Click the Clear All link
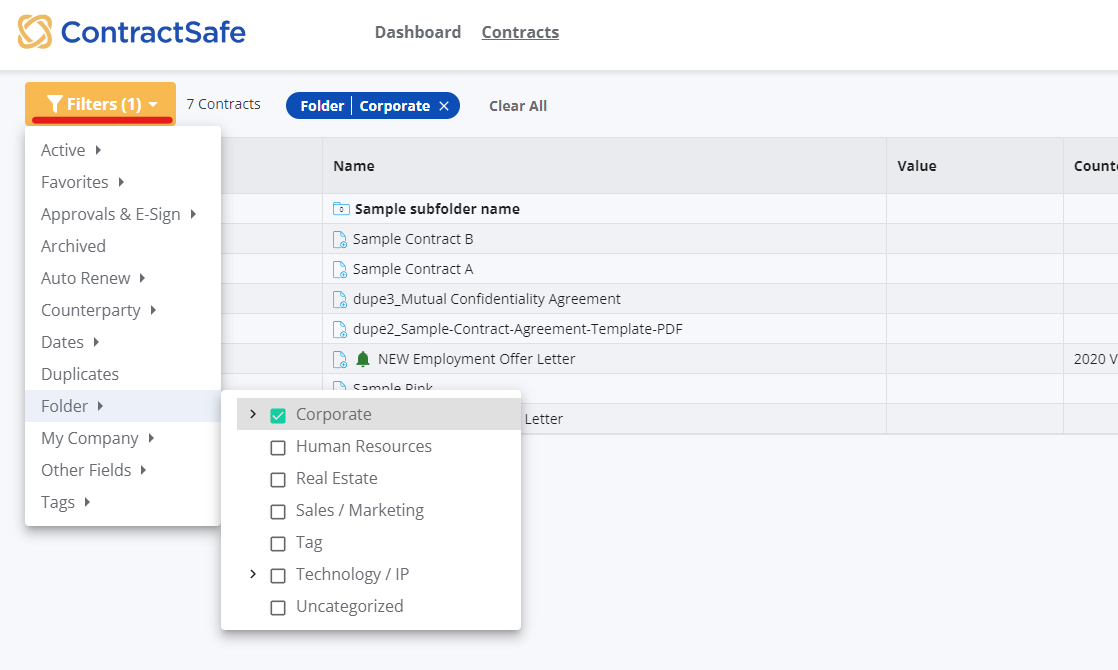This screenshot has width=1118, height=670. [518, 105]
